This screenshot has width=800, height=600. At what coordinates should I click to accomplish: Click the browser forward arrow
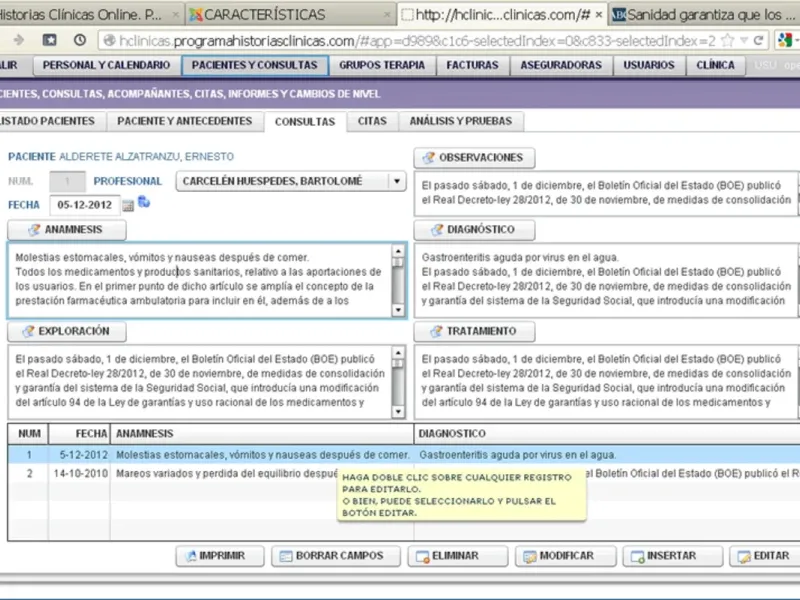point(19,40)
